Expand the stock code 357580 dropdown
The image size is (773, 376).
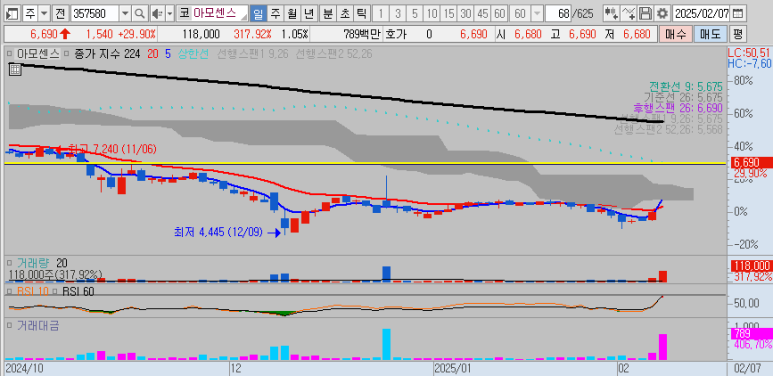pyautogui.click(x=125, y=13)
